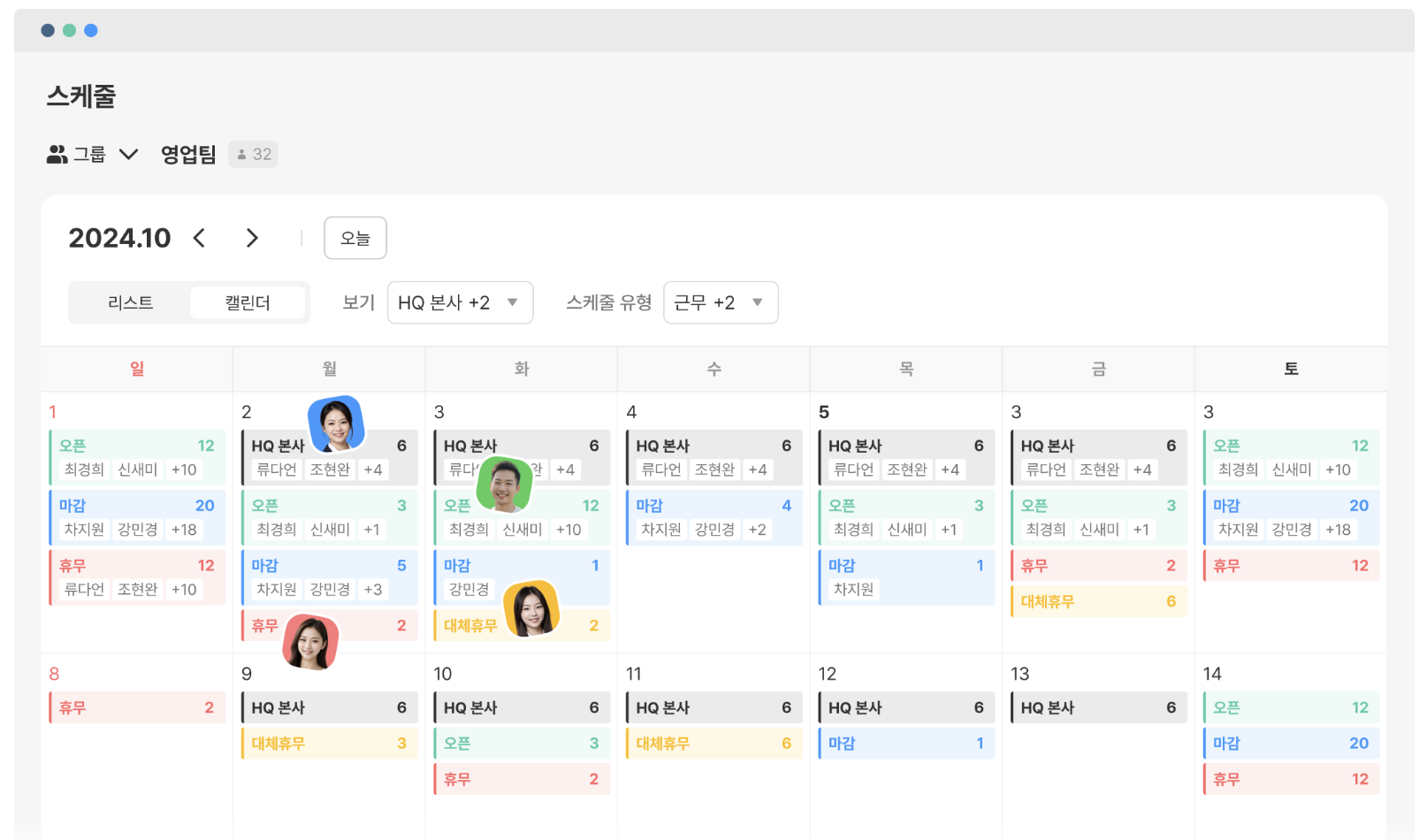Open 마감 20 shift on Saturday 14

coord(1291,744)
